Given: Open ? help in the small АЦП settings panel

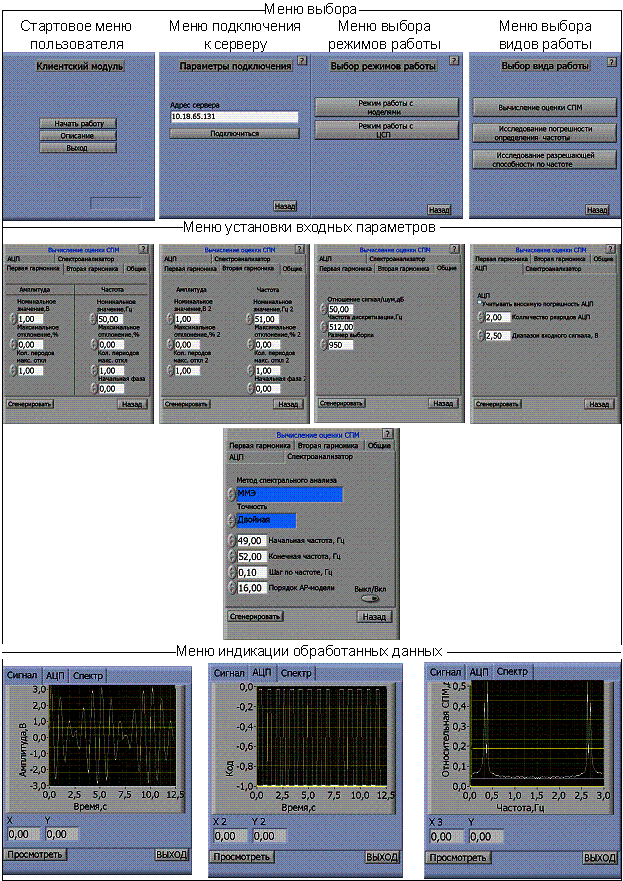Looking at the screenshot, I should (611, 249).
